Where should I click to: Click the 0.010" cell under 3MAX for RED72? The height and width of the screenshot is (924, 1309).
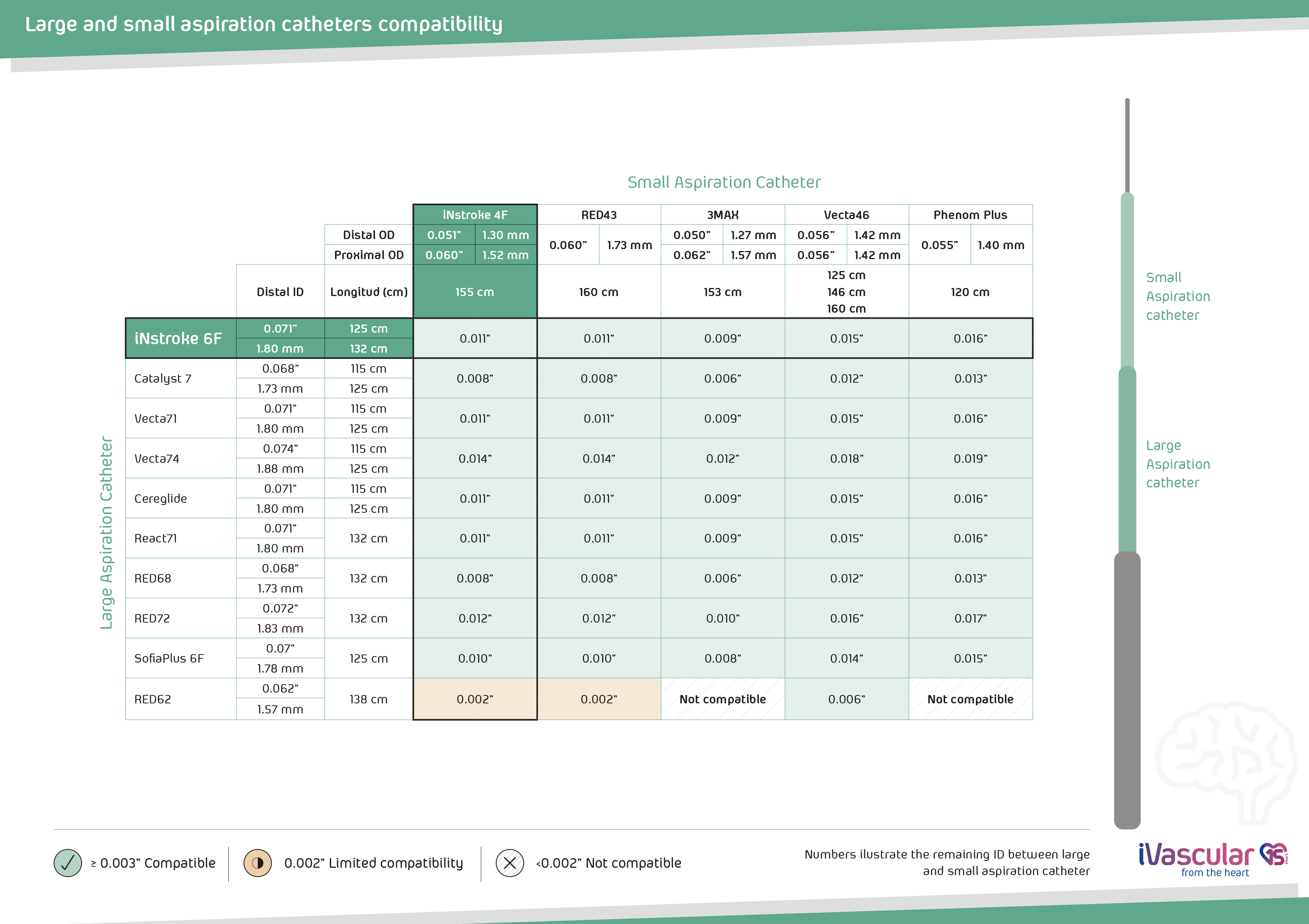point(722,618)
